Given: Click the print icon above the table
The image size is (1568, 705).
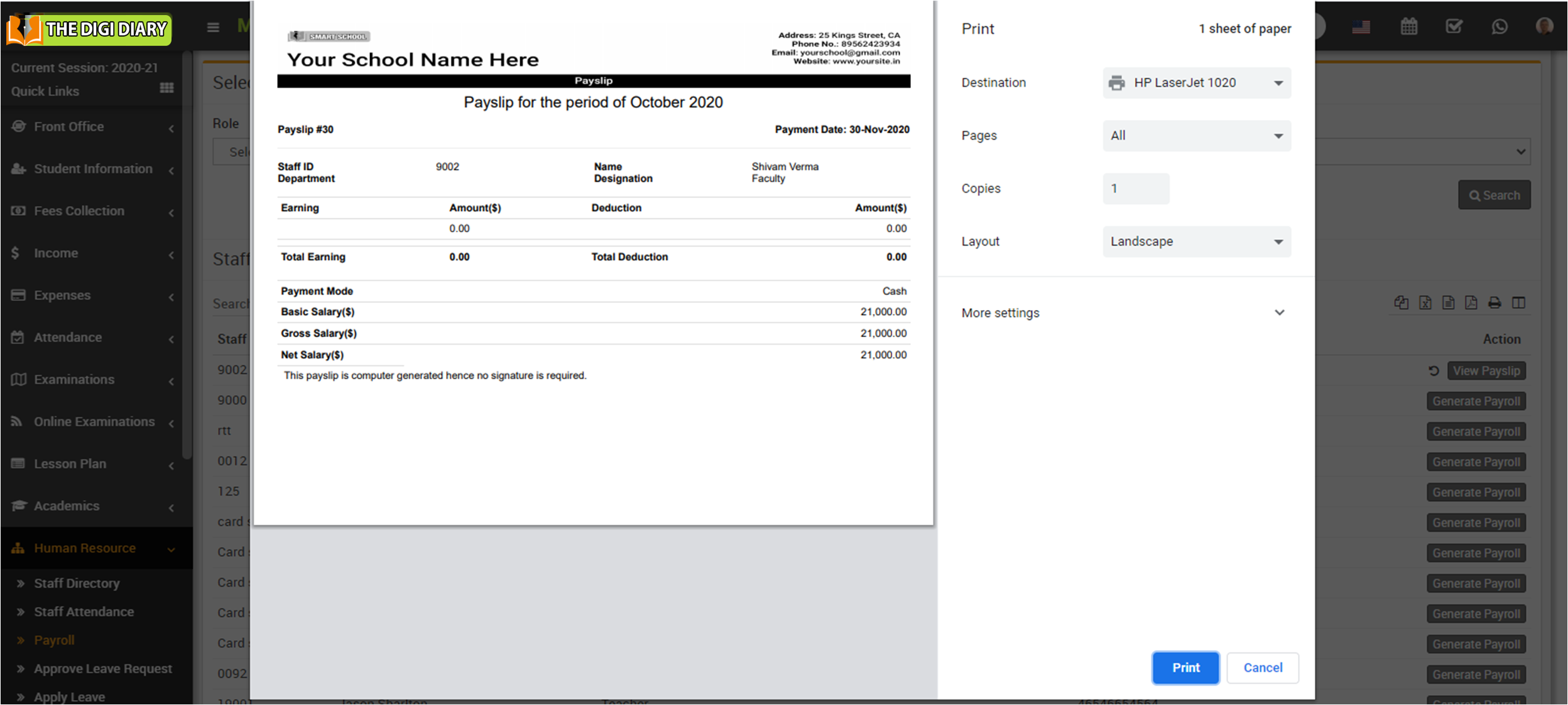Looking at the screenshot, I should [x=1494, y=303].
